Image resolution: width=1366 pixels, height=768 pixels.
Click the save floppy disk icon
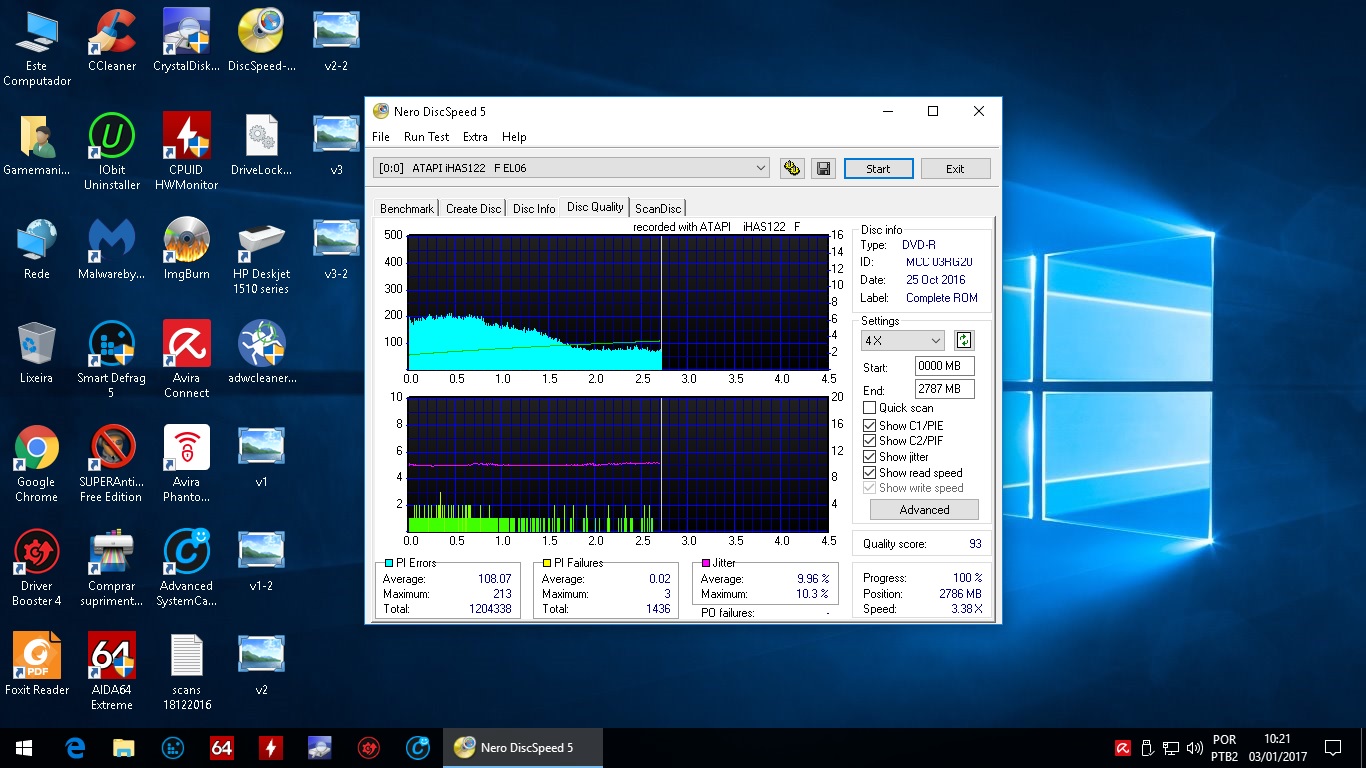click(823, 168)
